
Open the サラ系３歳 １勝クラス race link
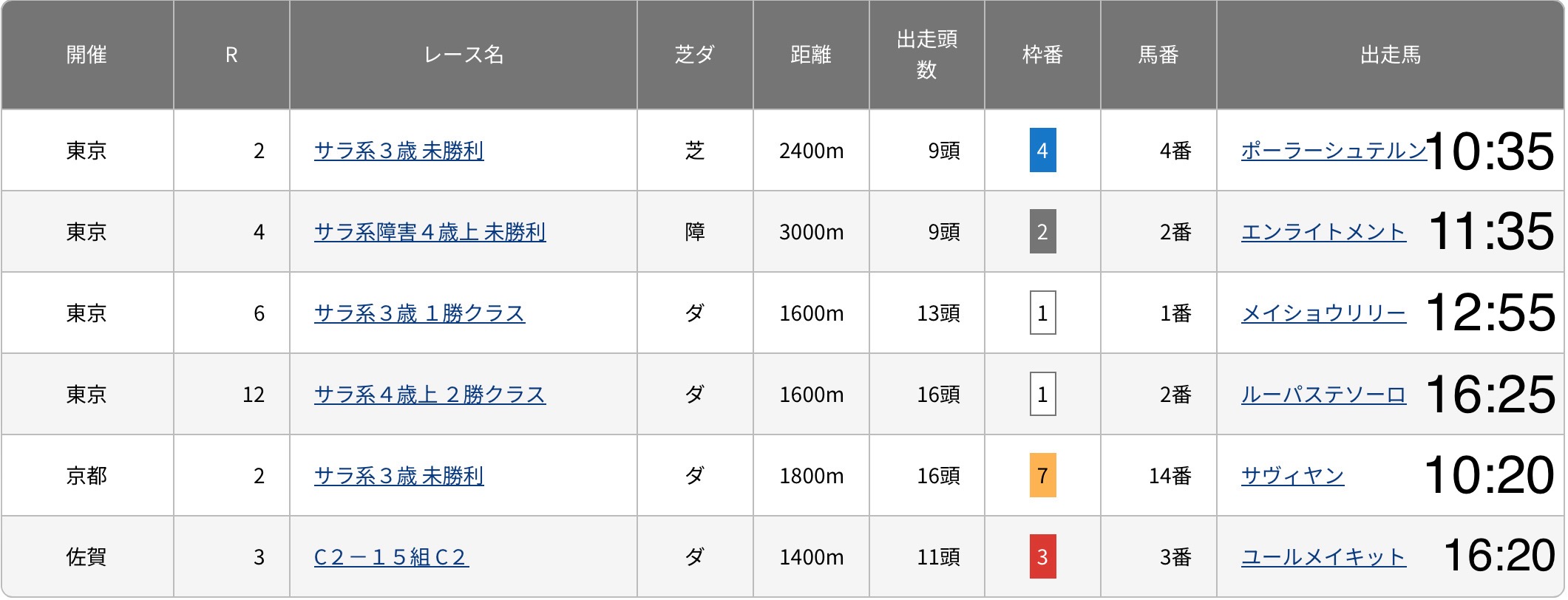[419, 313]
